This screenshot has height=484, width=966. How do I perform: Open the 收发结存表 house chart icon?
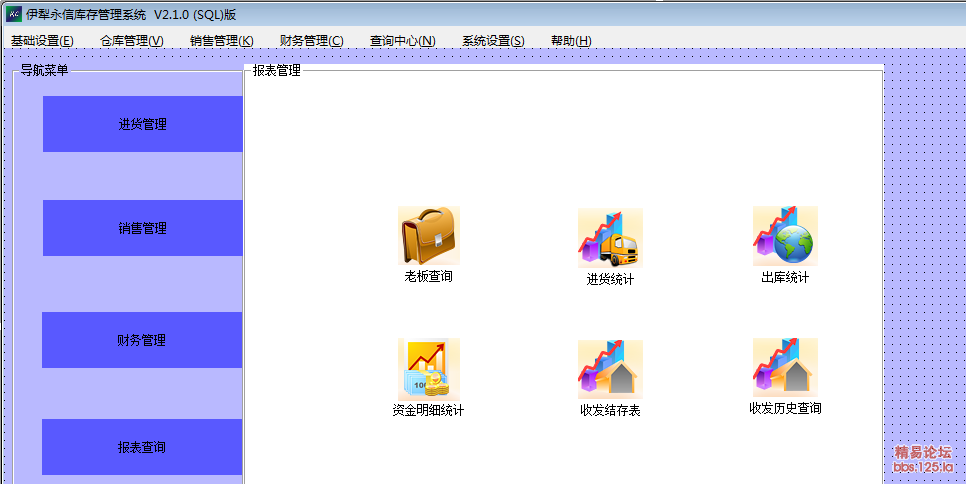pyautogui.click(x=610, y=369)
